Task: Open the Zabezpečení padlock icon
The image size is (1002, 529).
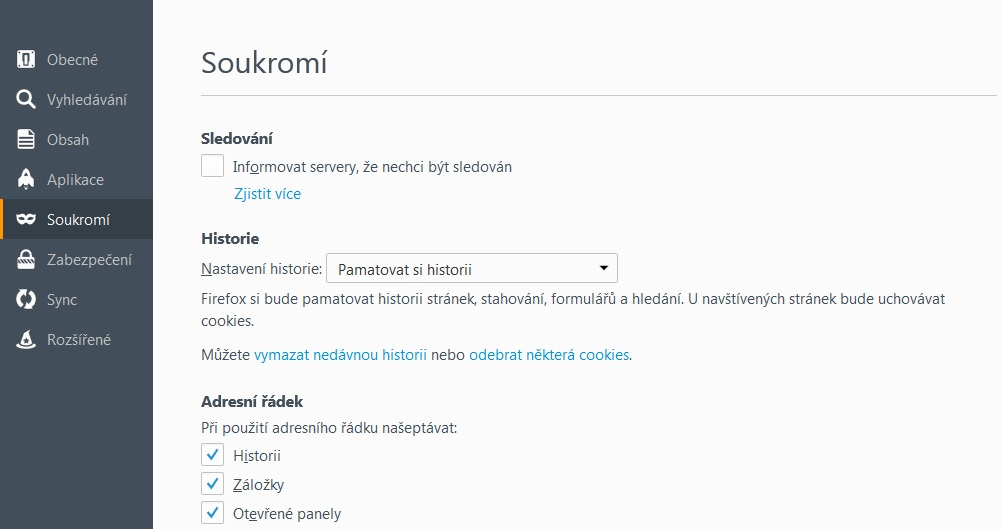Action: [x=26, y=259]
